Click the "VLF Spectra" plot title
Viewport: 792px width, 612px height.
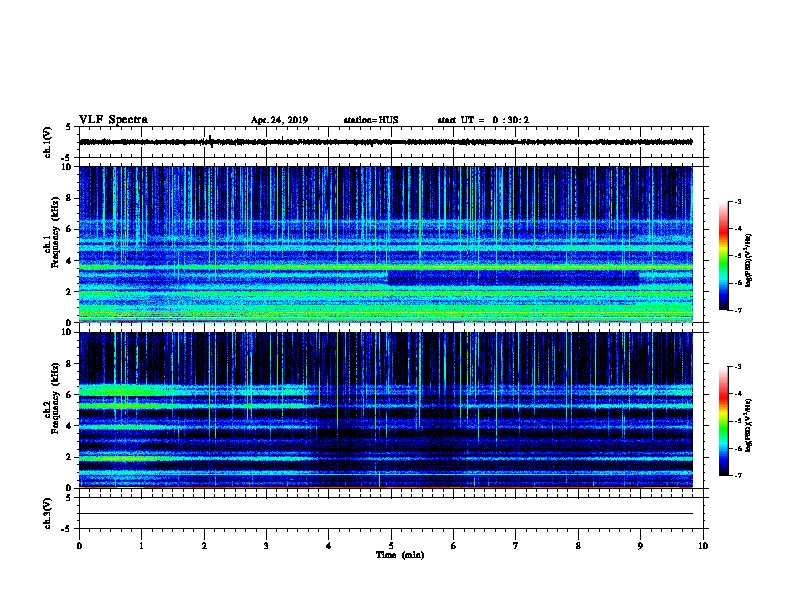[113, 120]
